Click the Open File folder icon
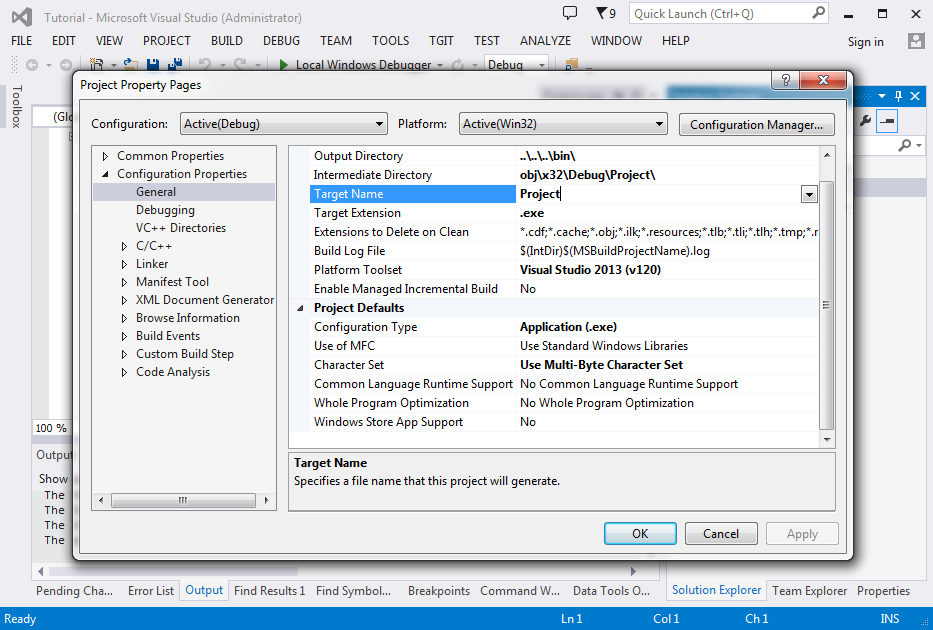This screenshot has height=630, width=933. (130, 64)
